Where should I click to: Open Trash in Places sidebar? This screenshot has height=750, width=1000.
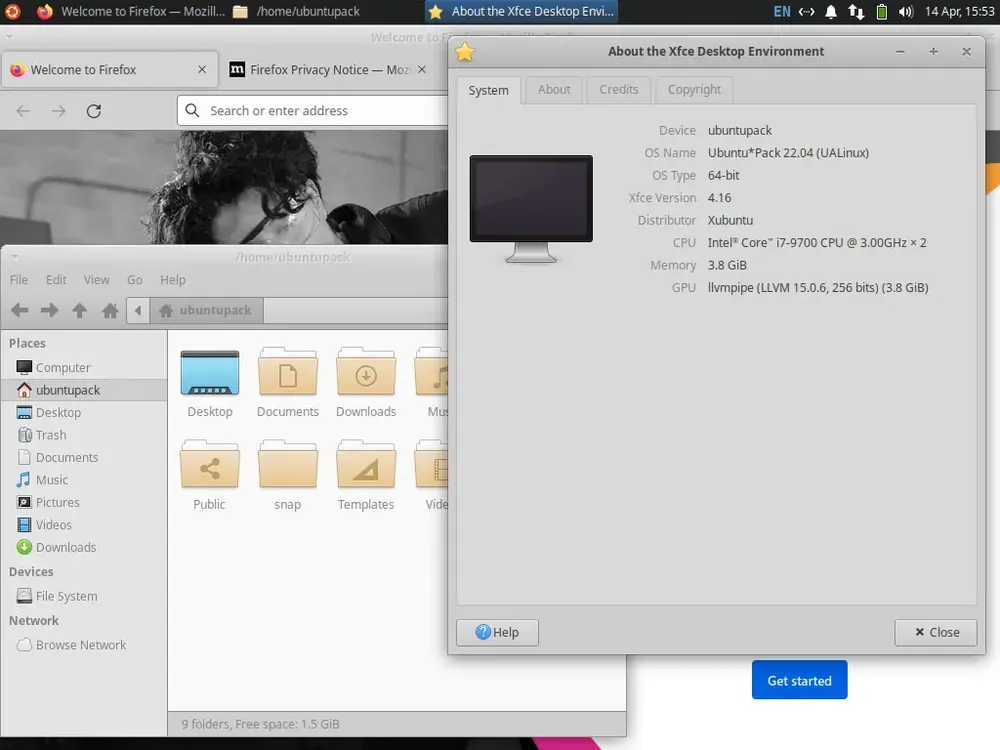tap(83, 435)
